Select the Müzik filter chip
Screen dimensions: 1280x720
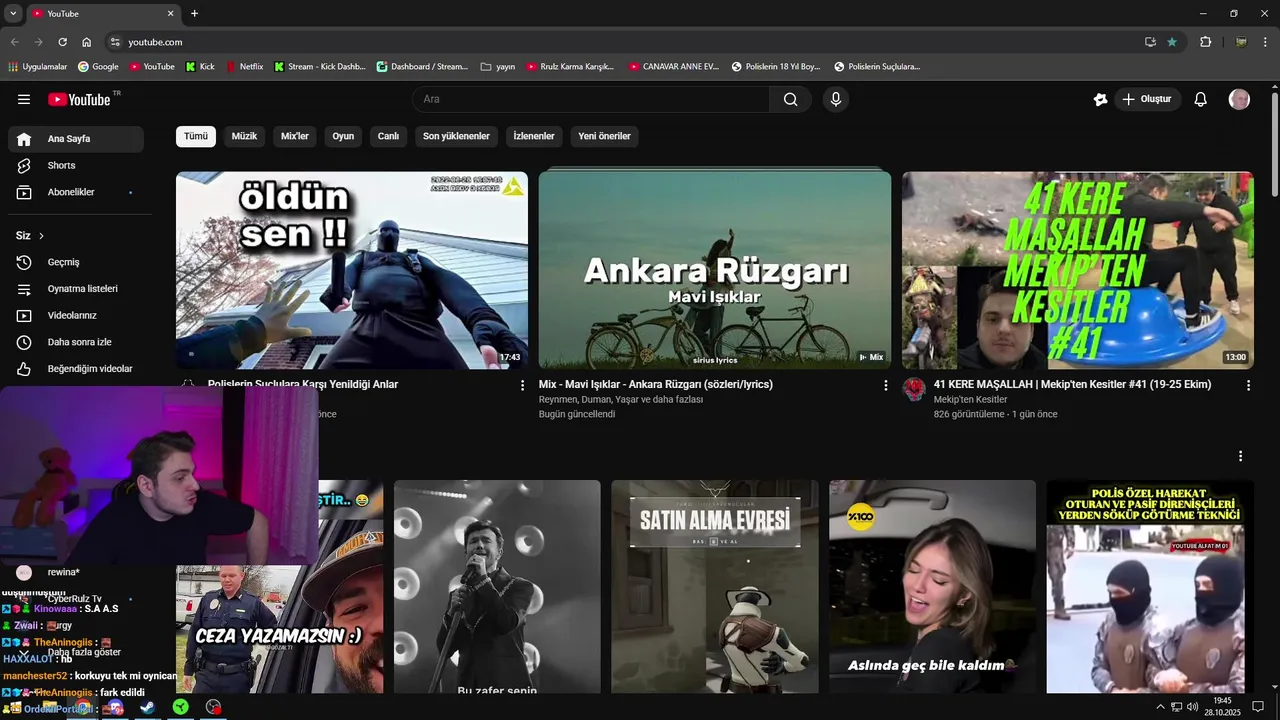coord(244,136)
